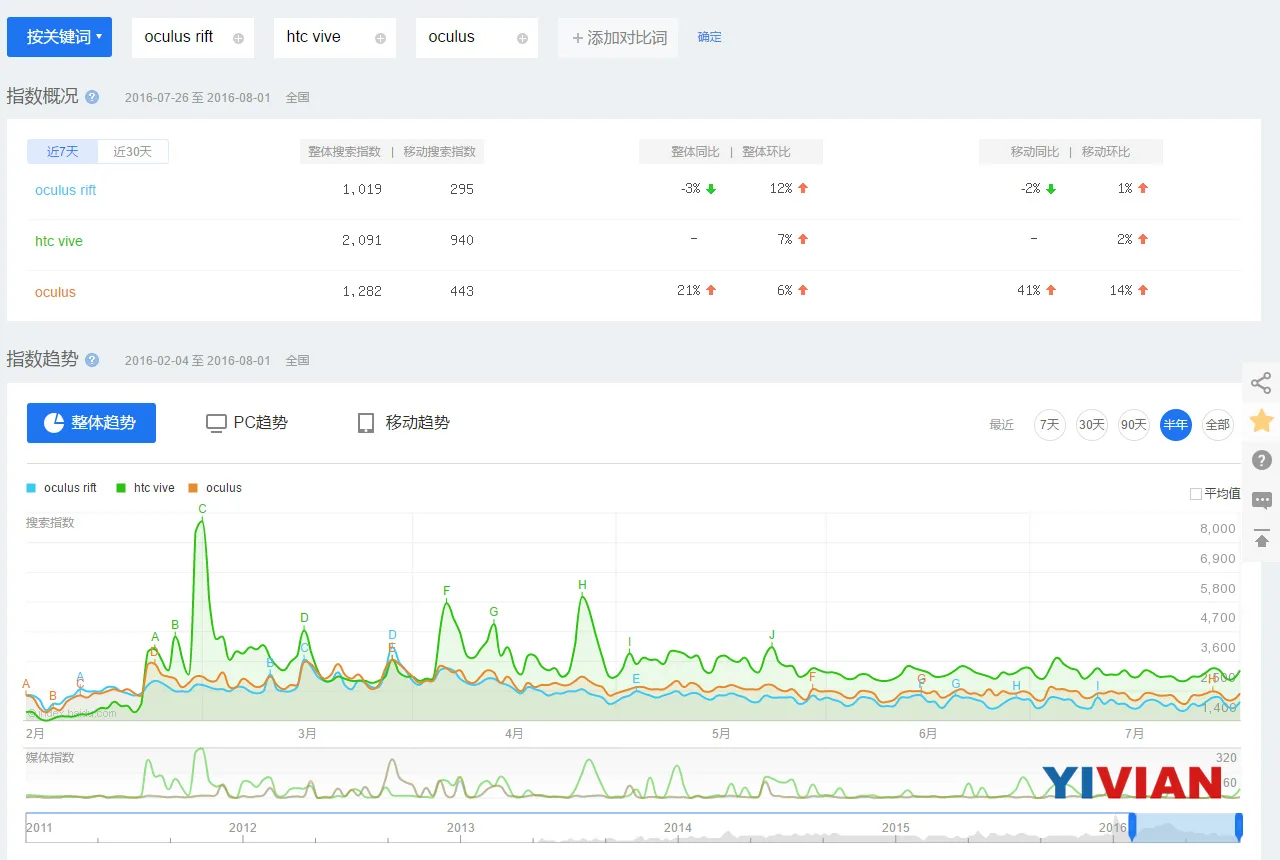The image size is (1280, 860).
Task: Click the question mark icon in sidebar
Action: (x=1261, y=460)
